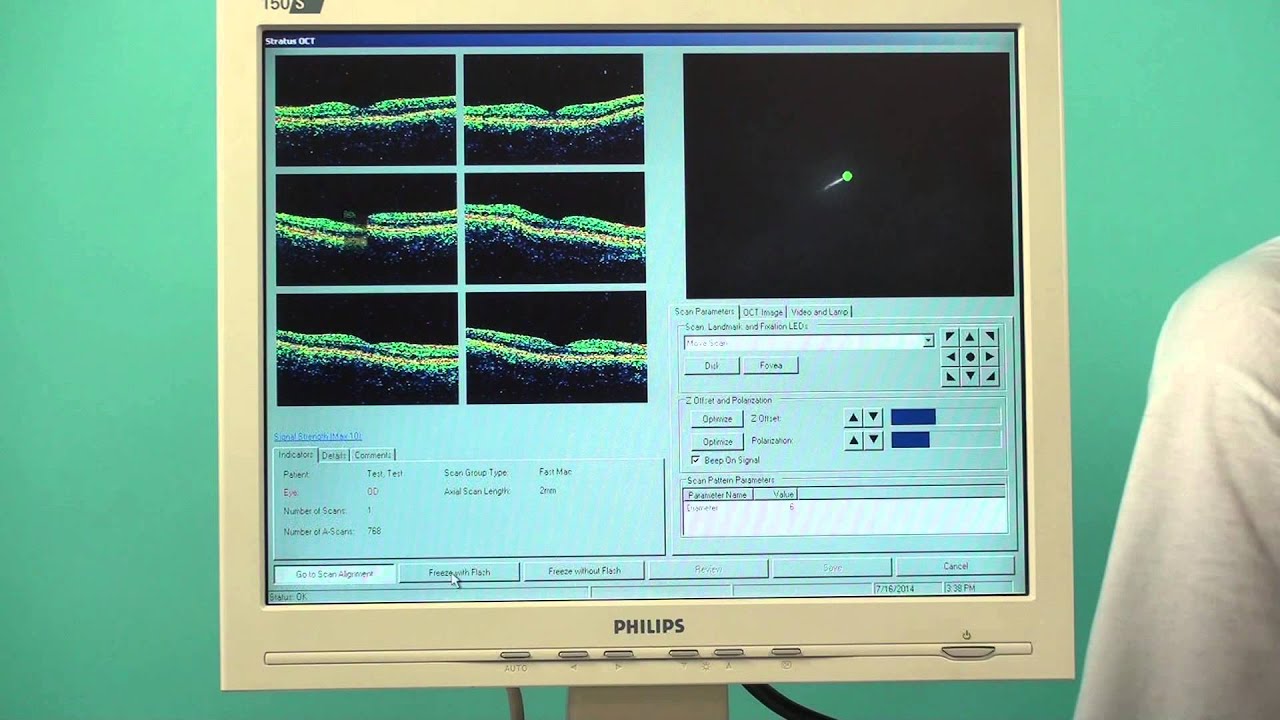1280x720 pixels.
Task: Click the date 7/16/2014 in status bar
Action: coord(894,588)
